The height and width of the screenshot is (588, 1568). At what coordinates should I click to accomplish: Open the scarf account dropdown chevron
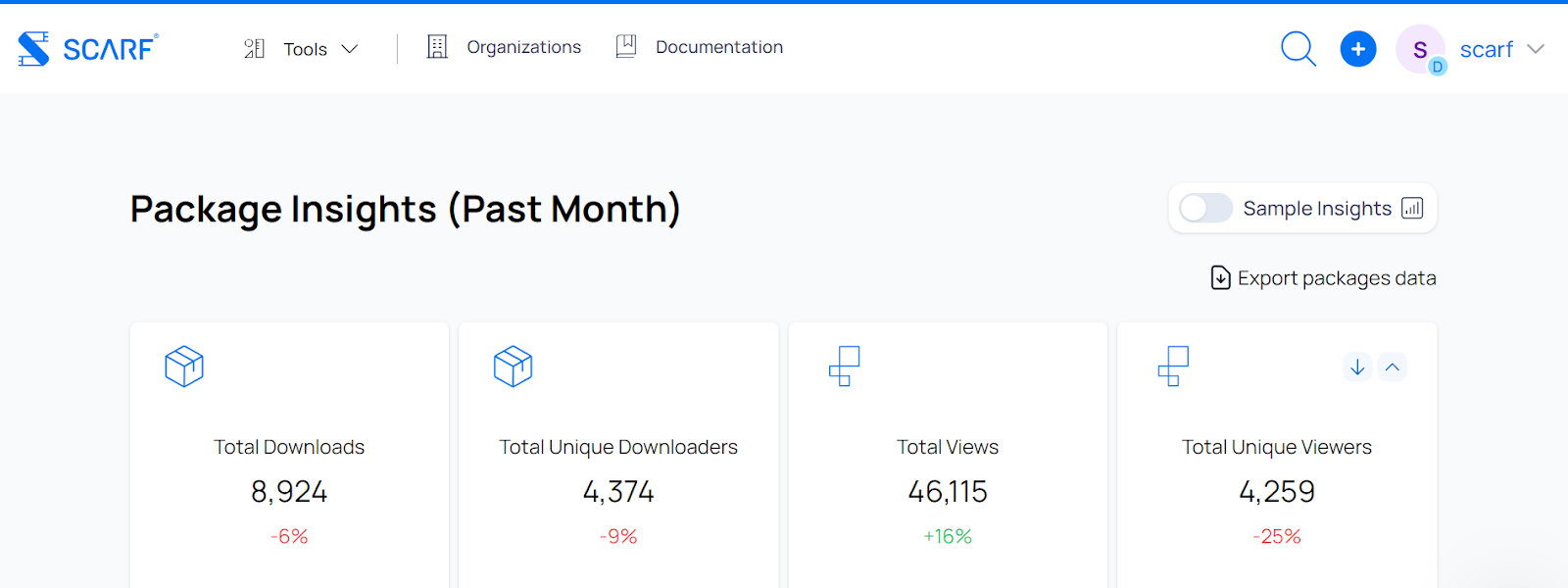pos(1536,49)
